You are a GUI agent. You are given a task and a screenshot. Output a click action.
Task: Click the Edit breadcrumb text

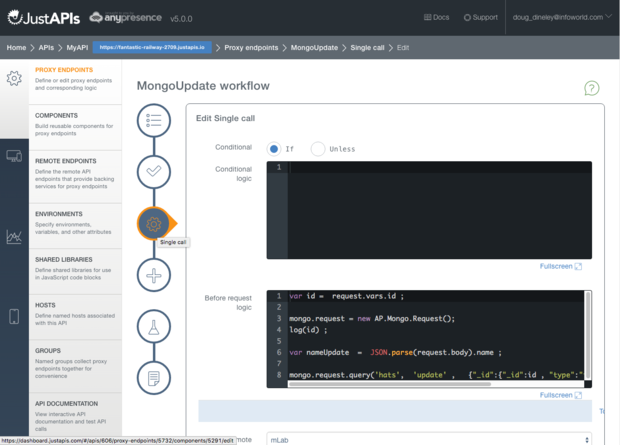[403, 47]
